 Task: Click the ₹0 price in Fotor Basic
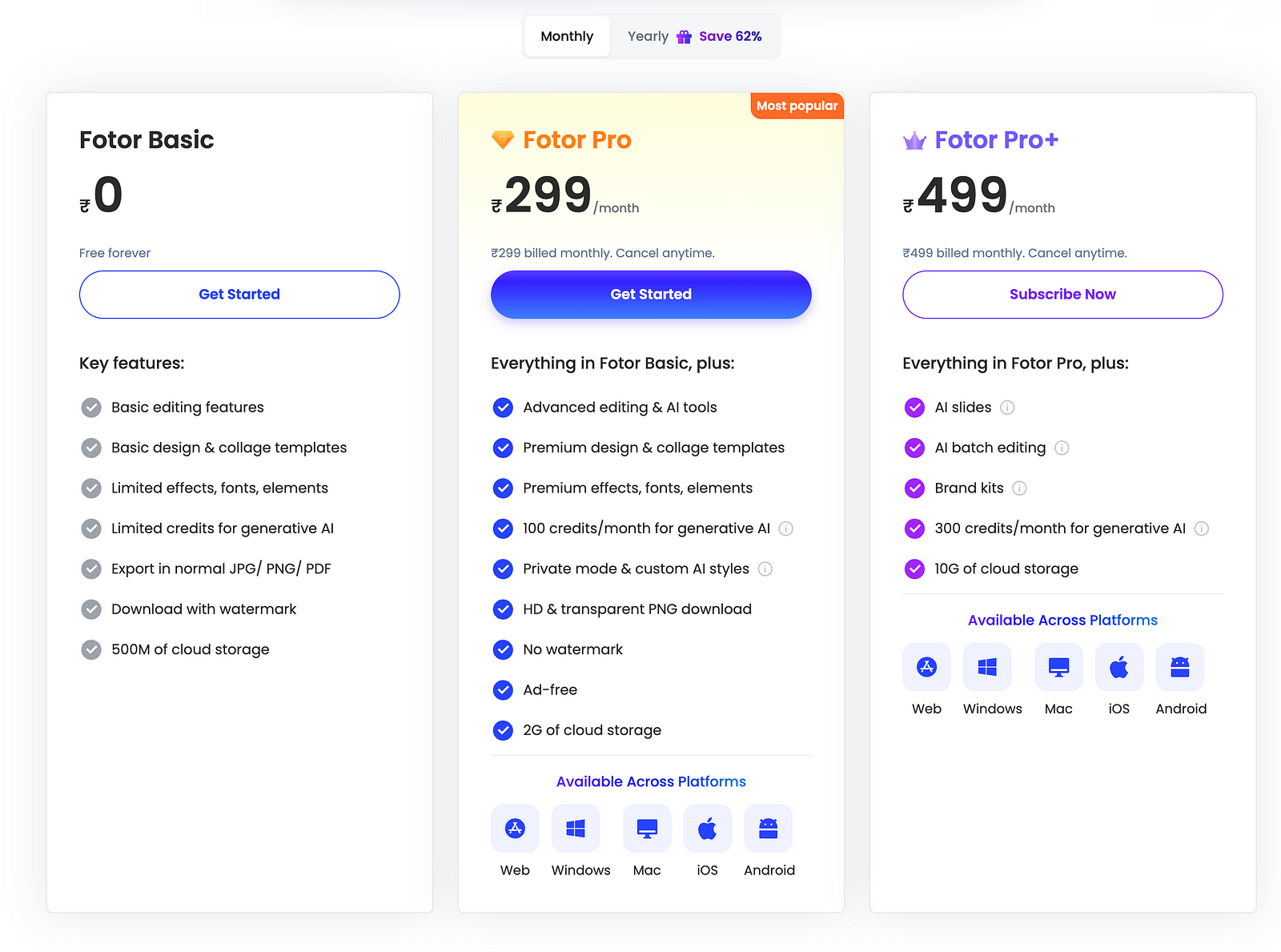click(101, 195)
